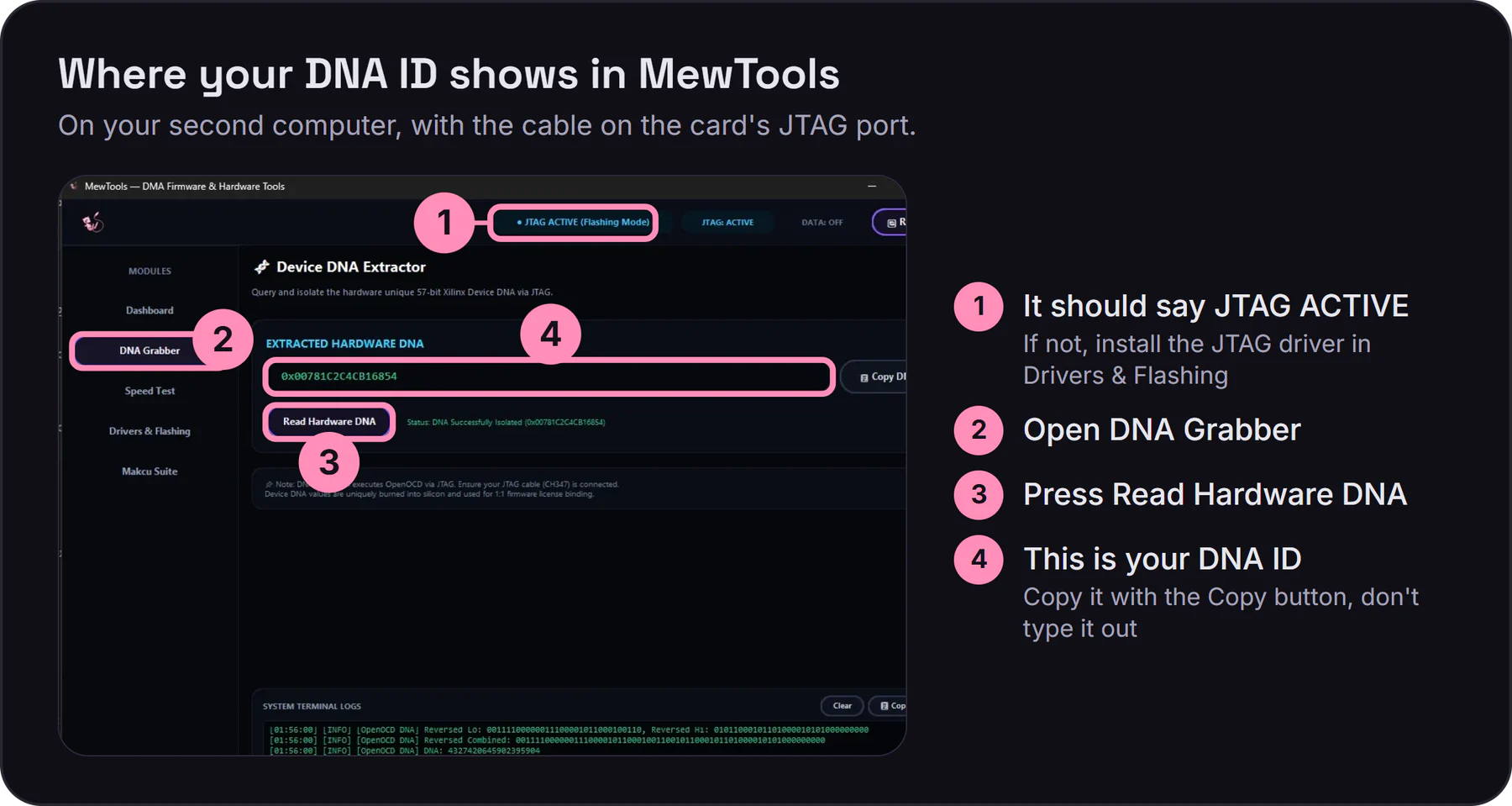
Task: Click the 'This is your DNA ID' text
Action: point(1163,559)
